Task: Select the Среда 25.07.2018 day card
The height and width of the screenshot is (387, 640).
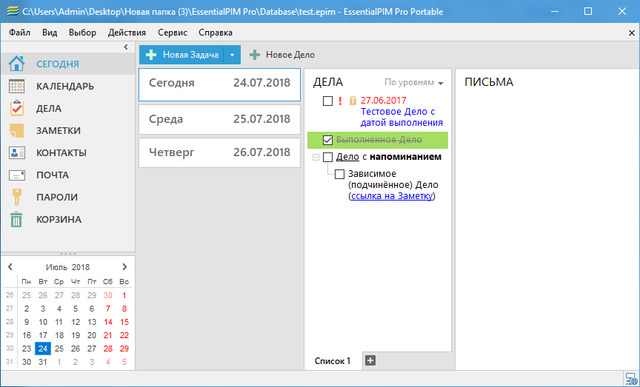Action: pyautogui.click(x=220, y=119)
